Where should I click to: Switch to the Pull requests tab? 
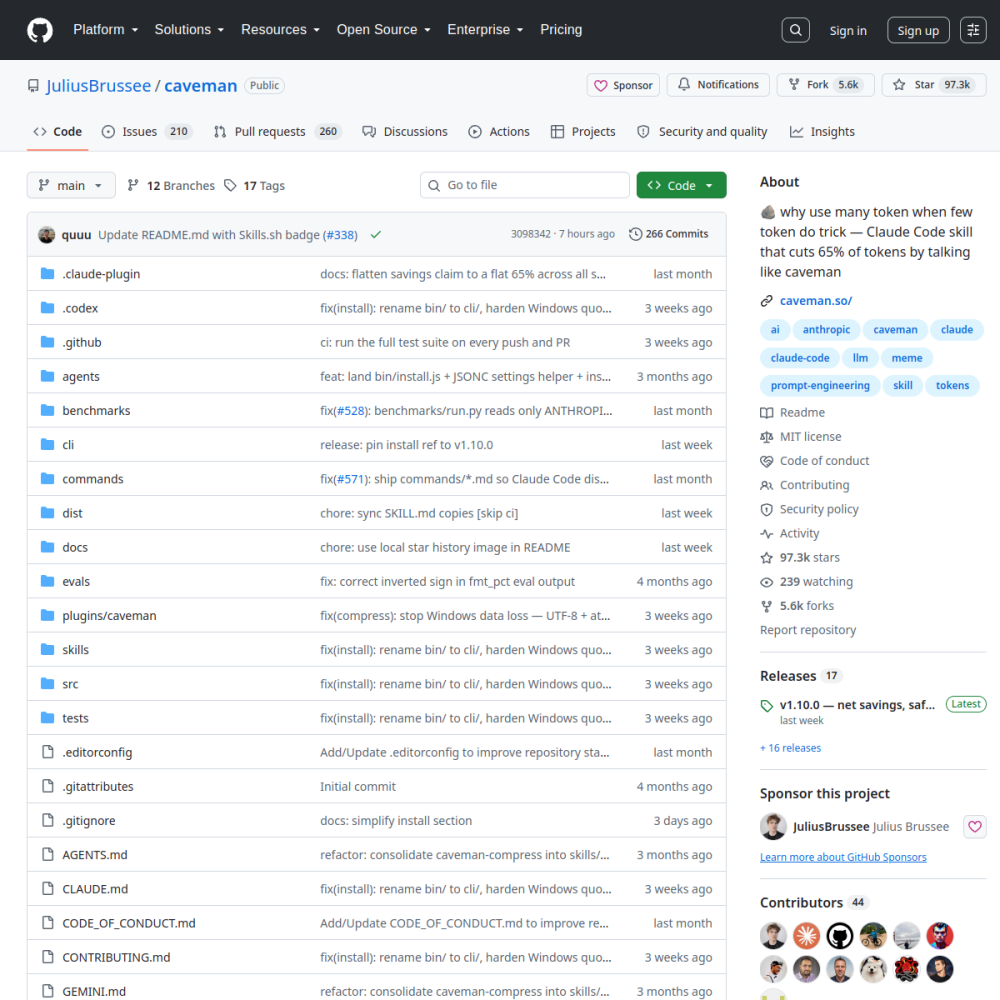(x=277, y=131)
